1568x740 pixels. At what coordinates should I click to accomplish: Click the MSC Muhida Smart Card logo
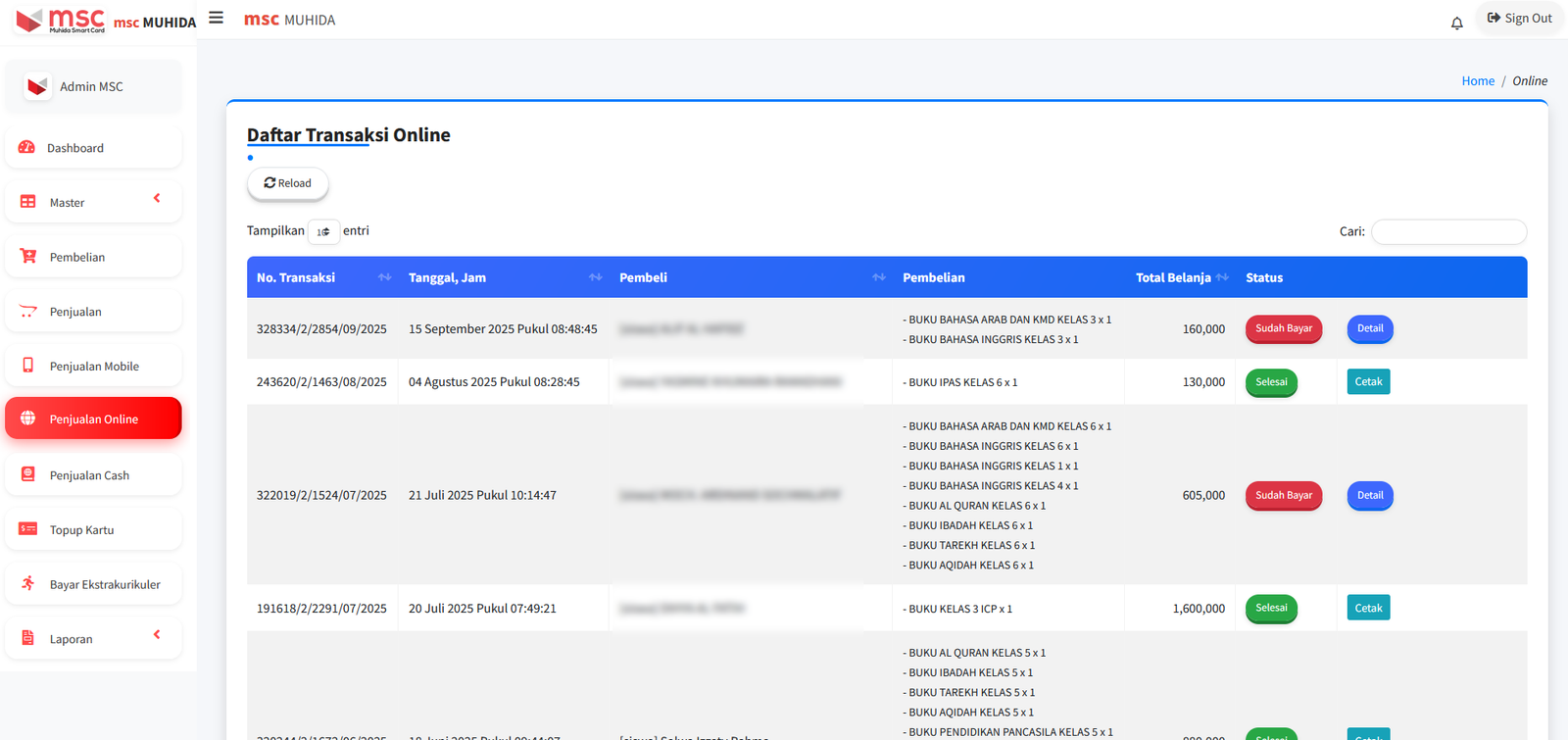click(x=61, y=20)
